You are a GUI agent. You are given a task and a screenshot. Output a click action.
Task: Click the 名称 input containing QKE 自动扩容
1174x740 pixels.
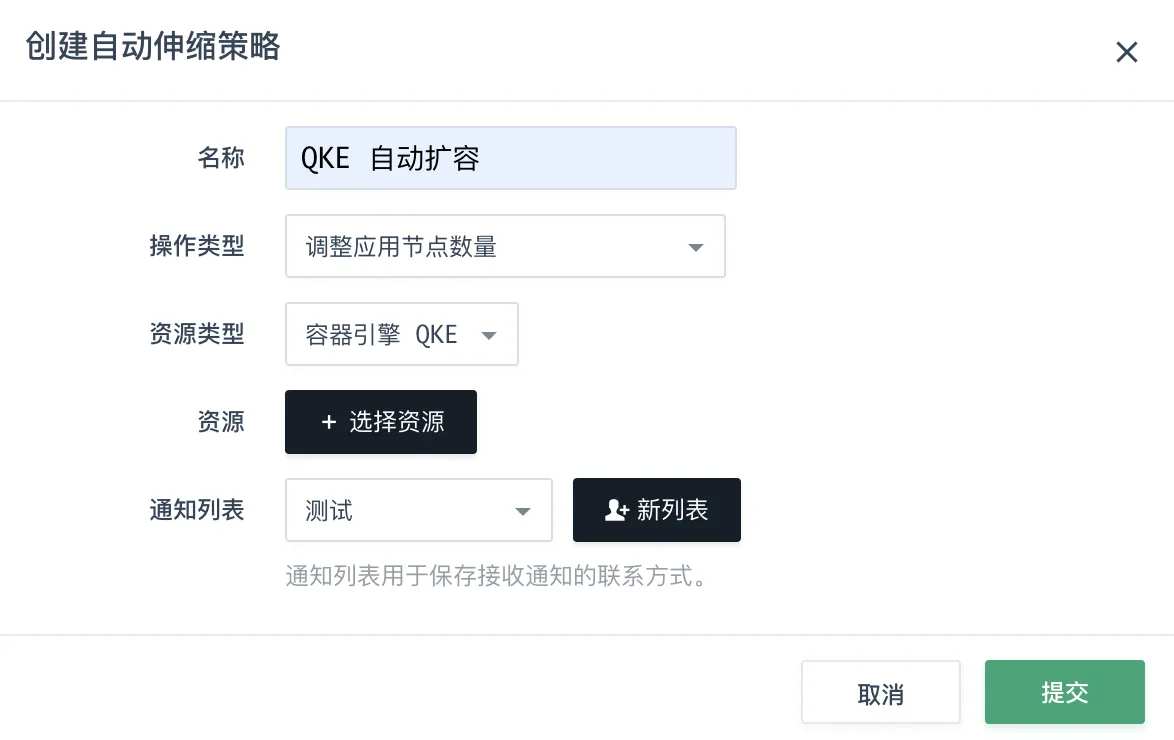pos(511,158)
